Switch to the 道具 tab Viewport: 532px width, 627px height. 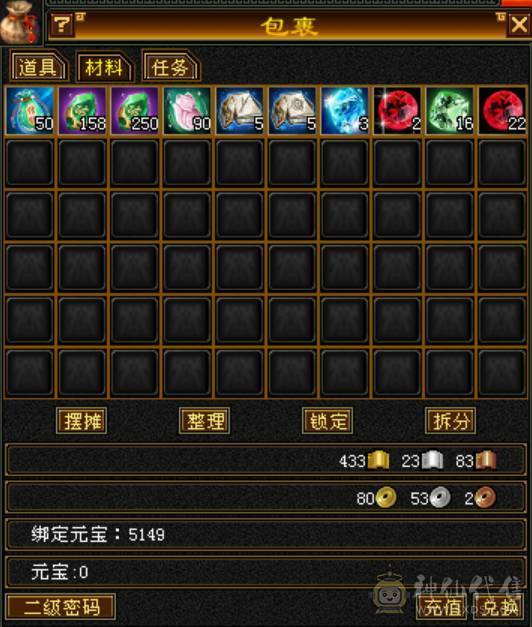[37, 67]
